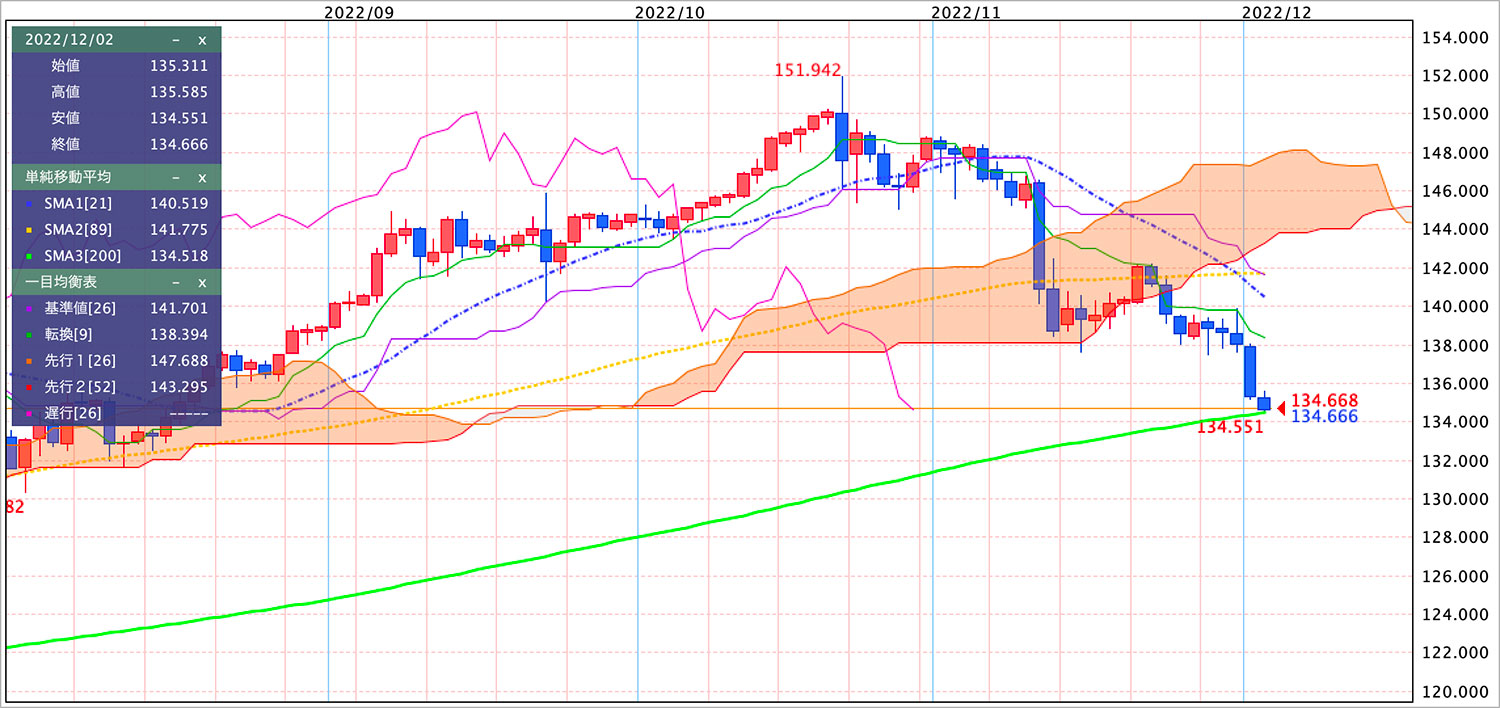Close the 2022/12/02 price panel section
This screenshot has width=1500, height=708.
[202, 40]
